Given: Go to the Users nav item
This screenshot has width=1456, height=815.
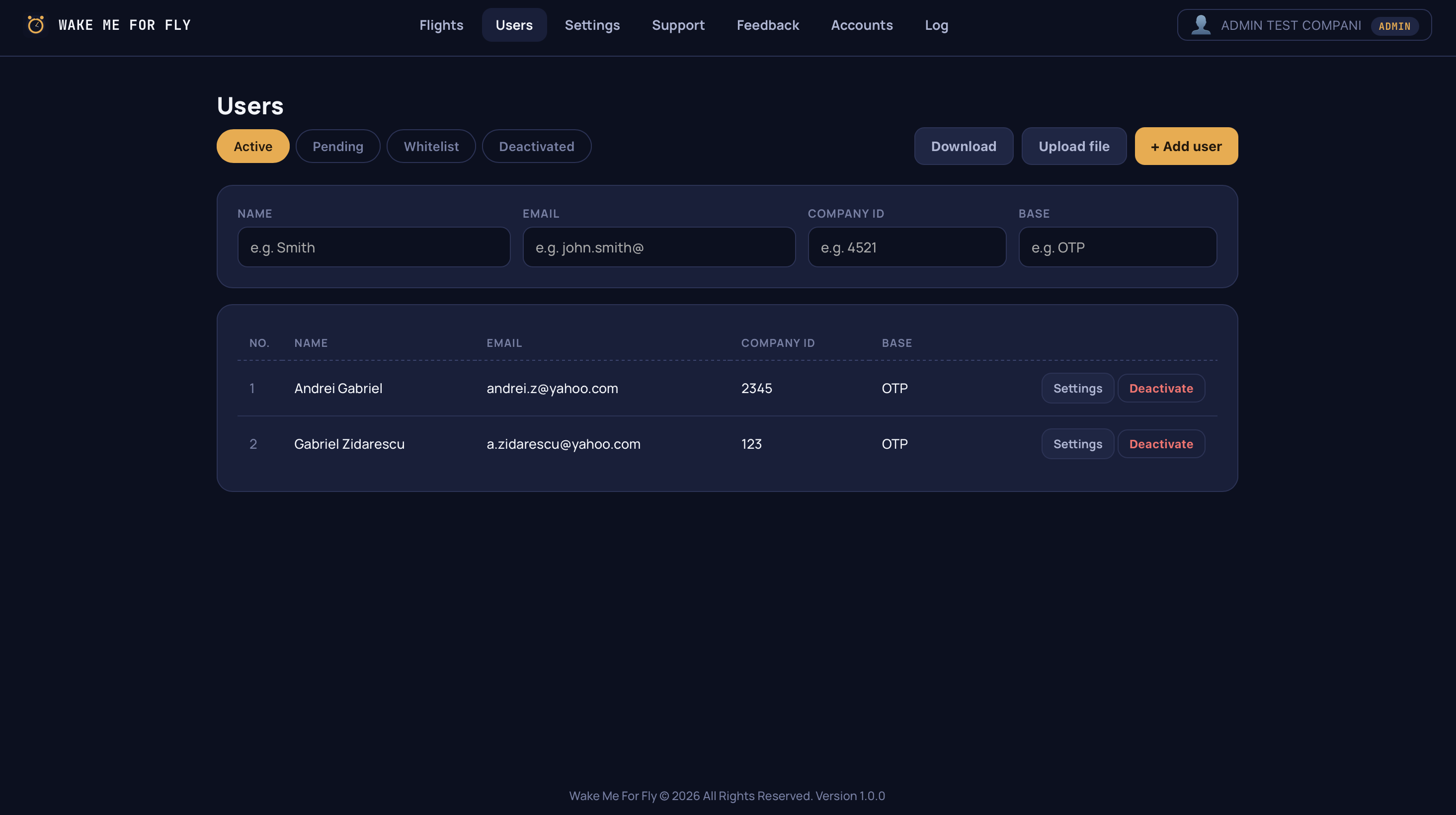Looking at the screenshot, I should (x=514, y=25).
